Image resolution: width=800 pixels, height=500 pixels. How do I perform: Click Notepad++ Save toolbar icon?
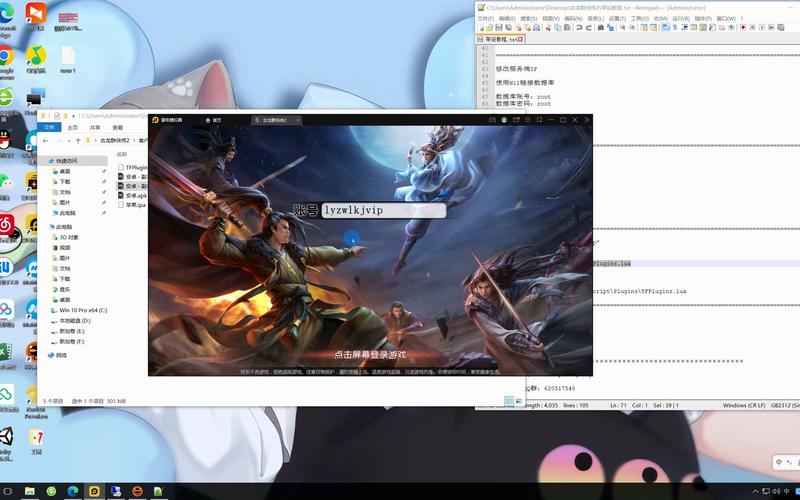(x=499, y=28)
